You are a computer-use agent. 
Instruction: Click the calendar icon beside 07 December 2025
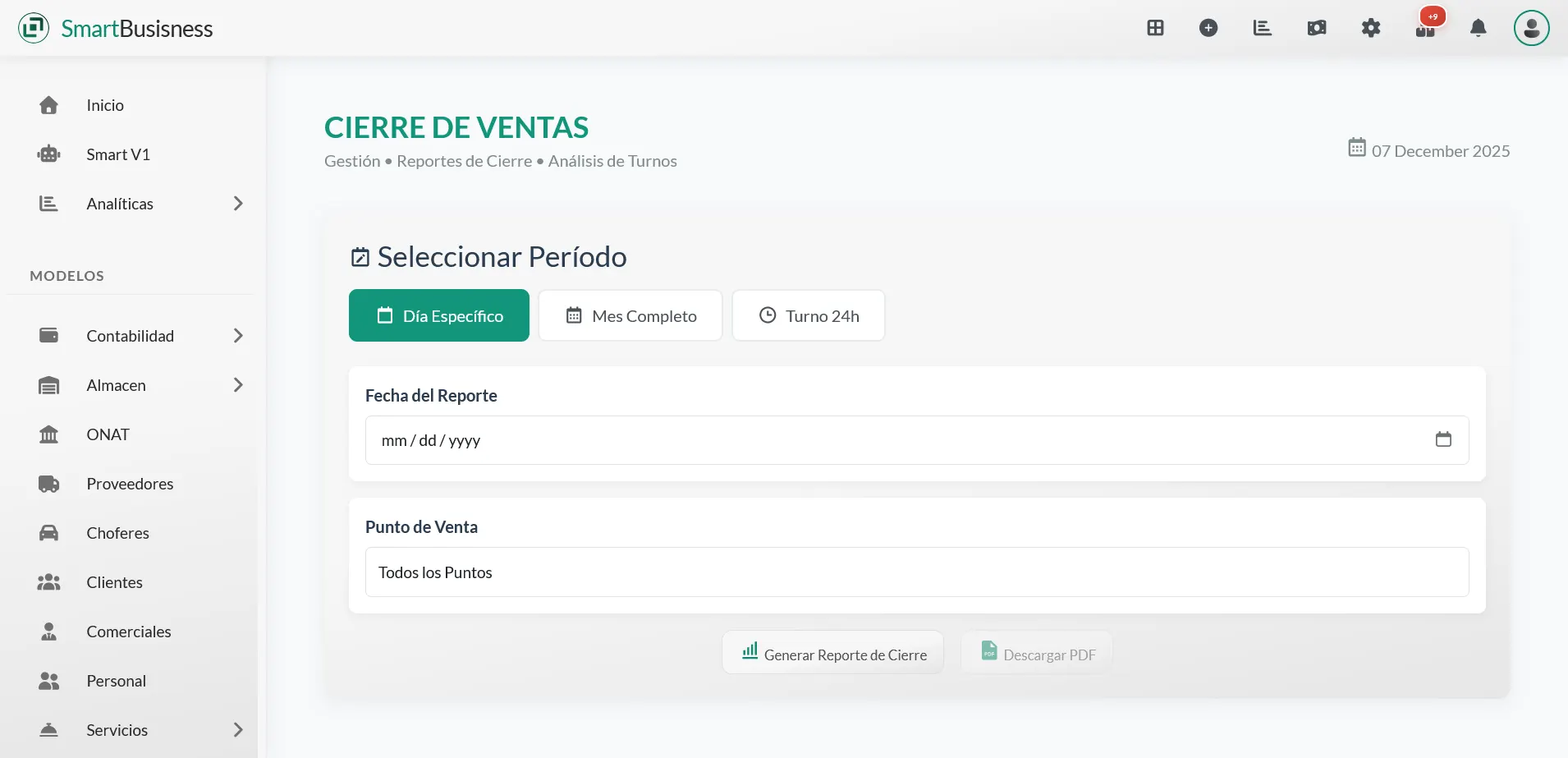point(1357,148)
